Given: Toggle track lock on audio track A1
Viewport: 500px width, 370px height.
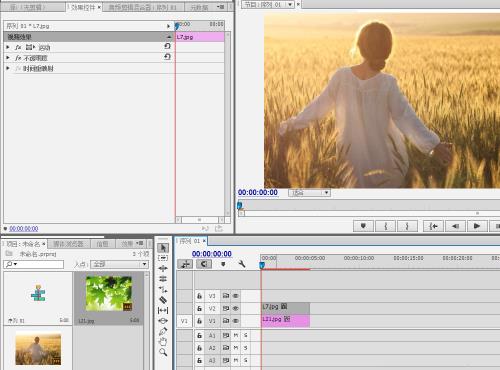Looking at the screenshot, I should coord(199,335).
